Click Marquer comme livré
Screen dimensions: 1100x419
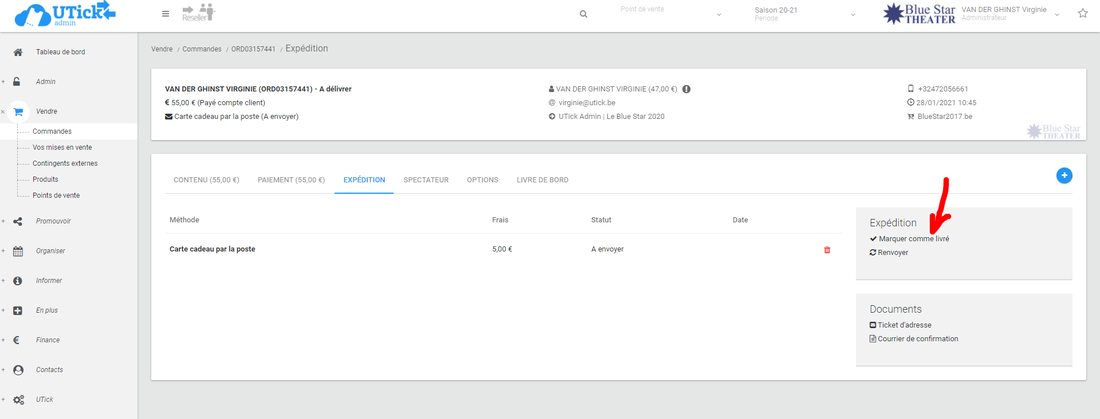(913, 240)
